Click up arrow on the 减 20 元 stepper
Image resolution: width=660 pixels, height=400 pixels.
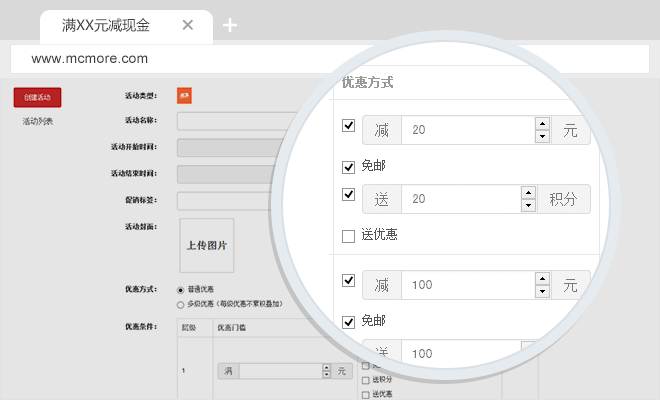(x=542, y=124)
